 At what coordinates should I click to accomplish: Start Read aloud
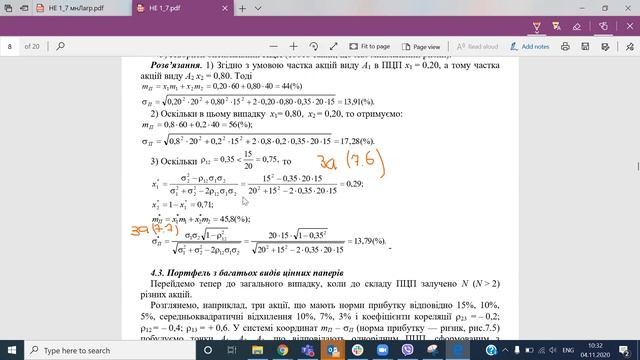point(477,47)
